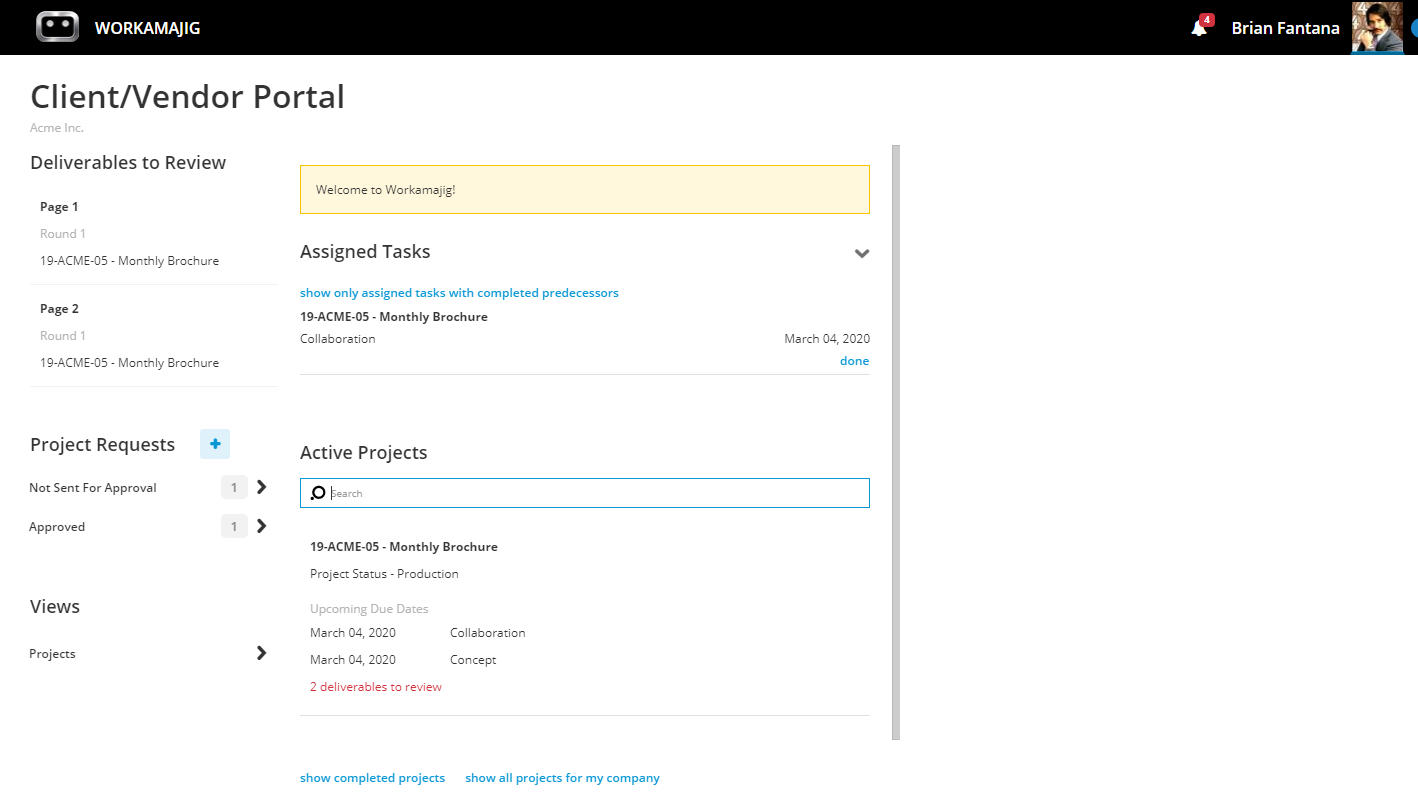Viewport: 1418px width, 808px height.
Task: Click the Brian Fantana user name menu
Action: tap(1285, 28)
